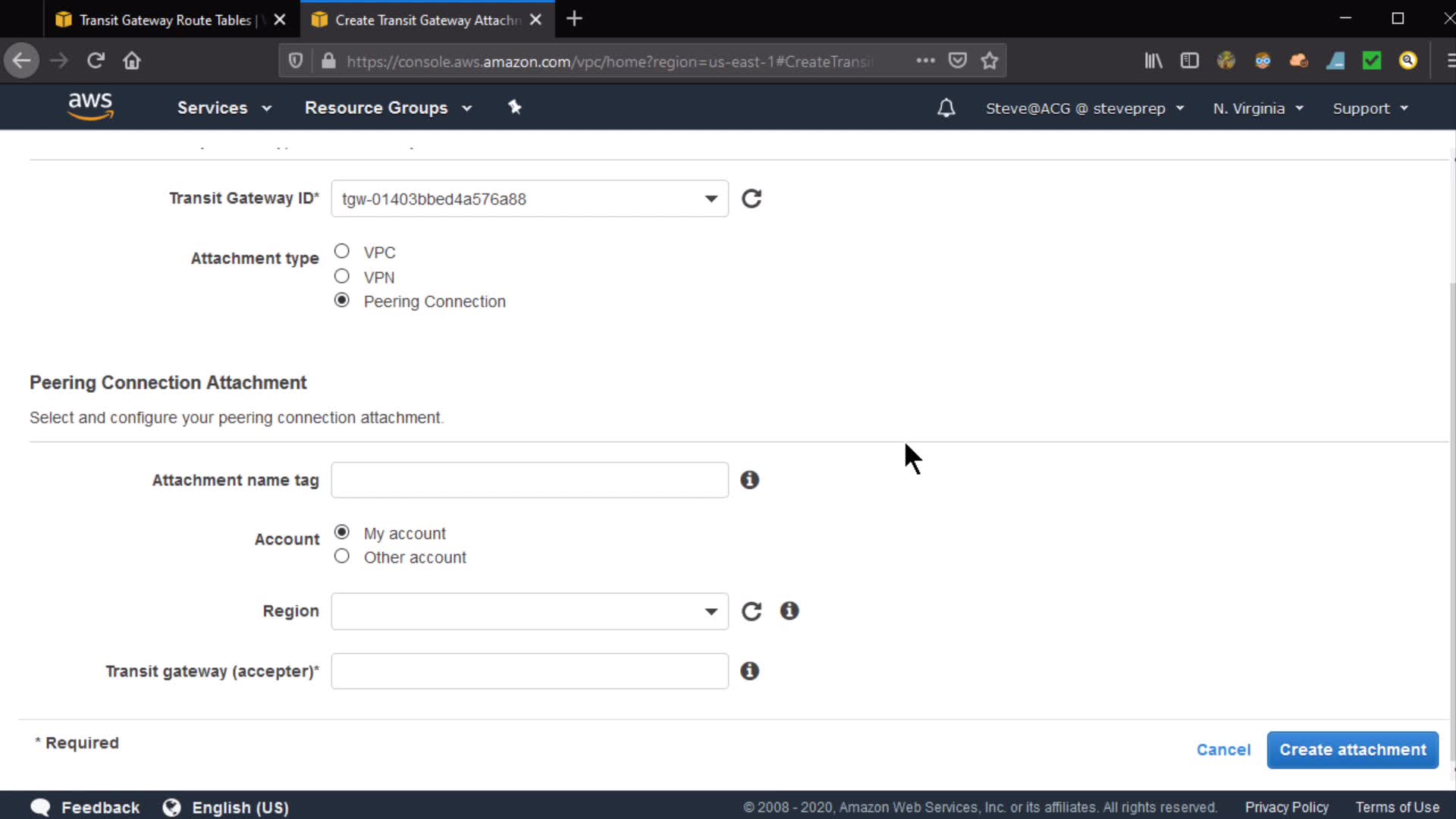1456x819 pixels.
Task: Select VPC attachment type
Action: pyautogui.click(x=342, y=251)
